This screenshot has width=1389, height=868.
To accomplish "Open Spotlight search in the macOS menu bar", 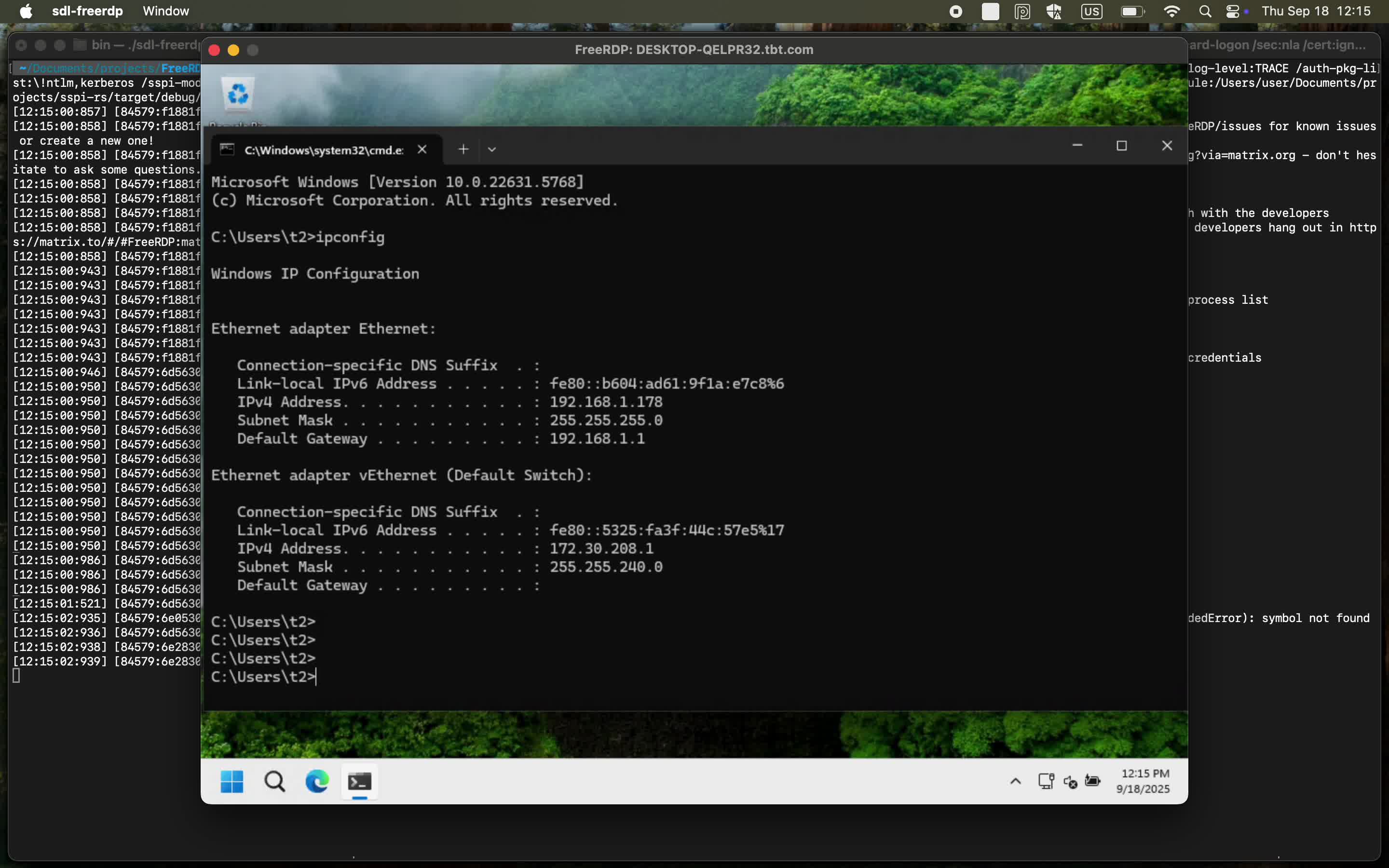I will pos(1205,11).
